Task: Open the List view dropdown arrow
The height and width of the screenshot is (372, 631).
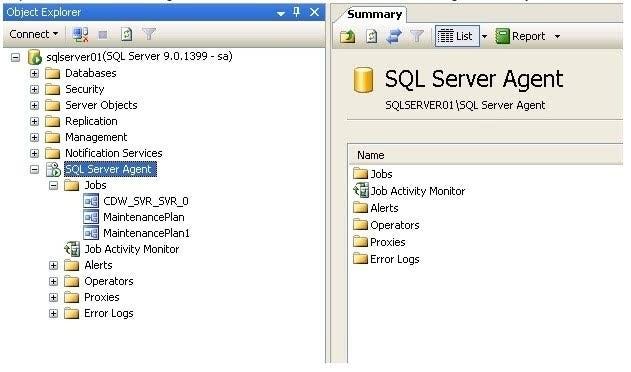Action: (484, 37)
